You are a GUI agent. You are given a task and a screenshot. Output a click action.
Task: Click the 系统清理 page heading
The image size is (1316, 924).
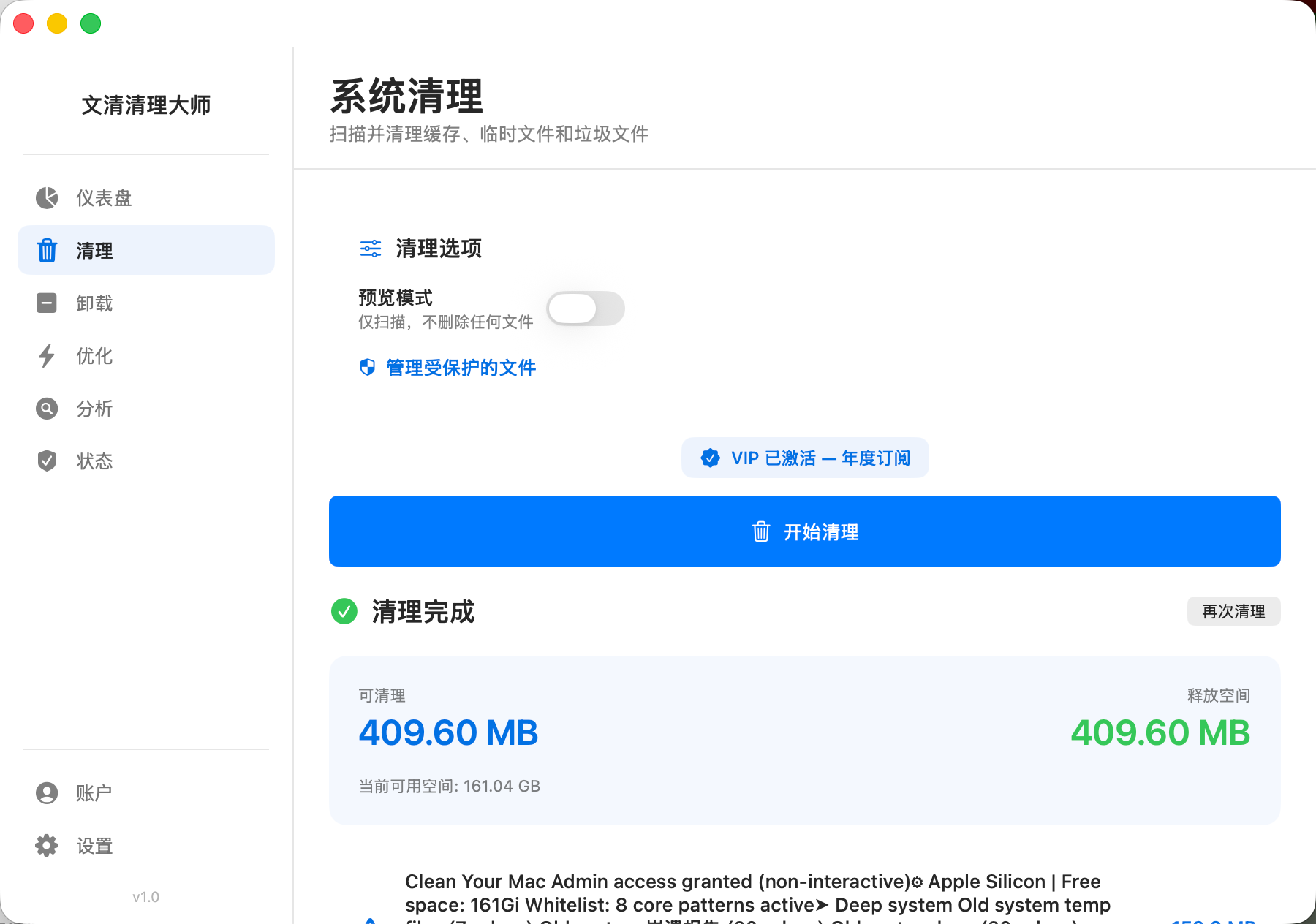[406, 96]
